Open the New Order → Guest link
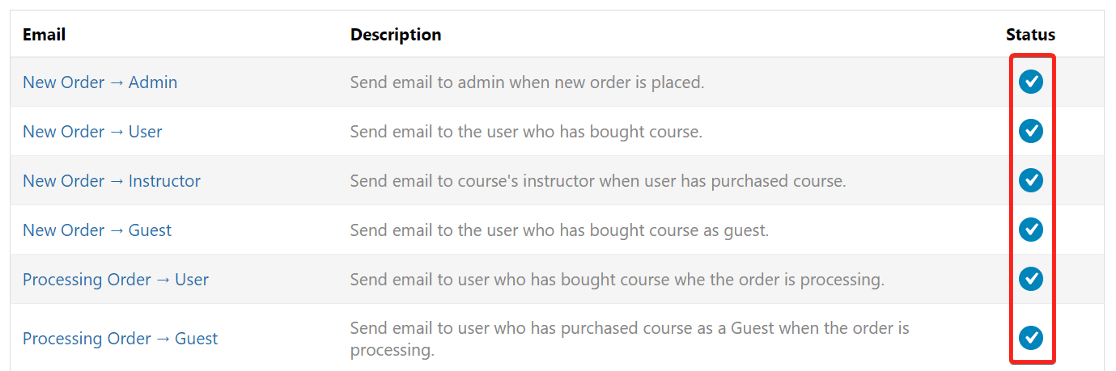The image size is (1116, 371). (x=97, y=230)
